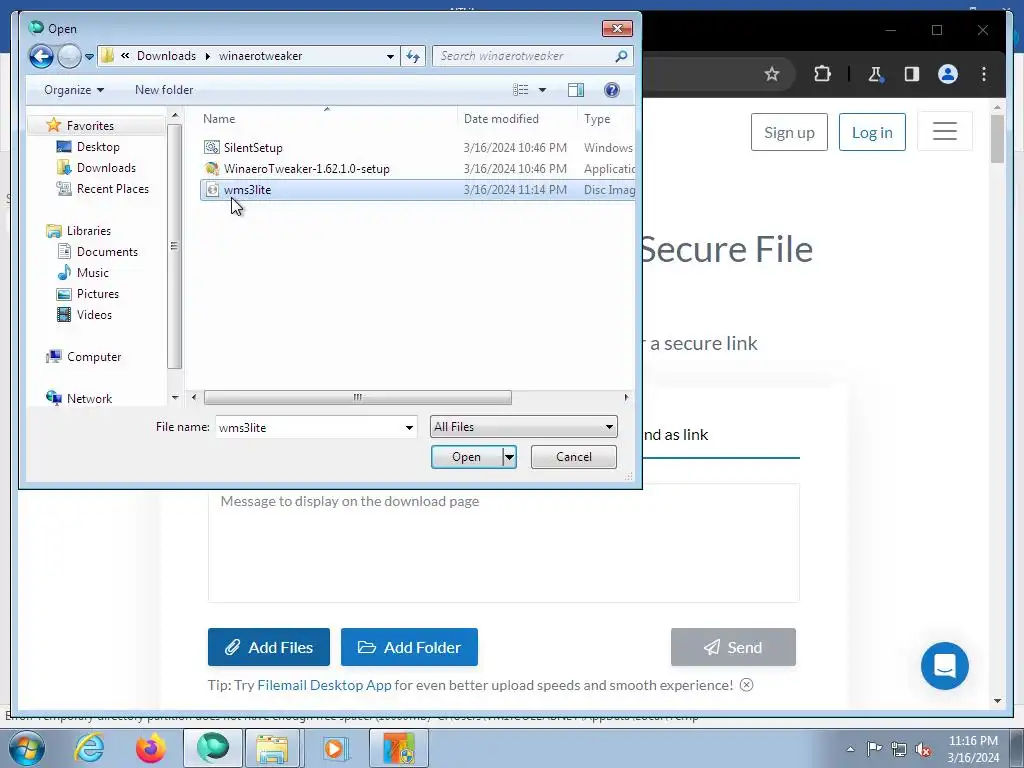
Task: Open Windows Explorer from taskbar
Action: 272,748
